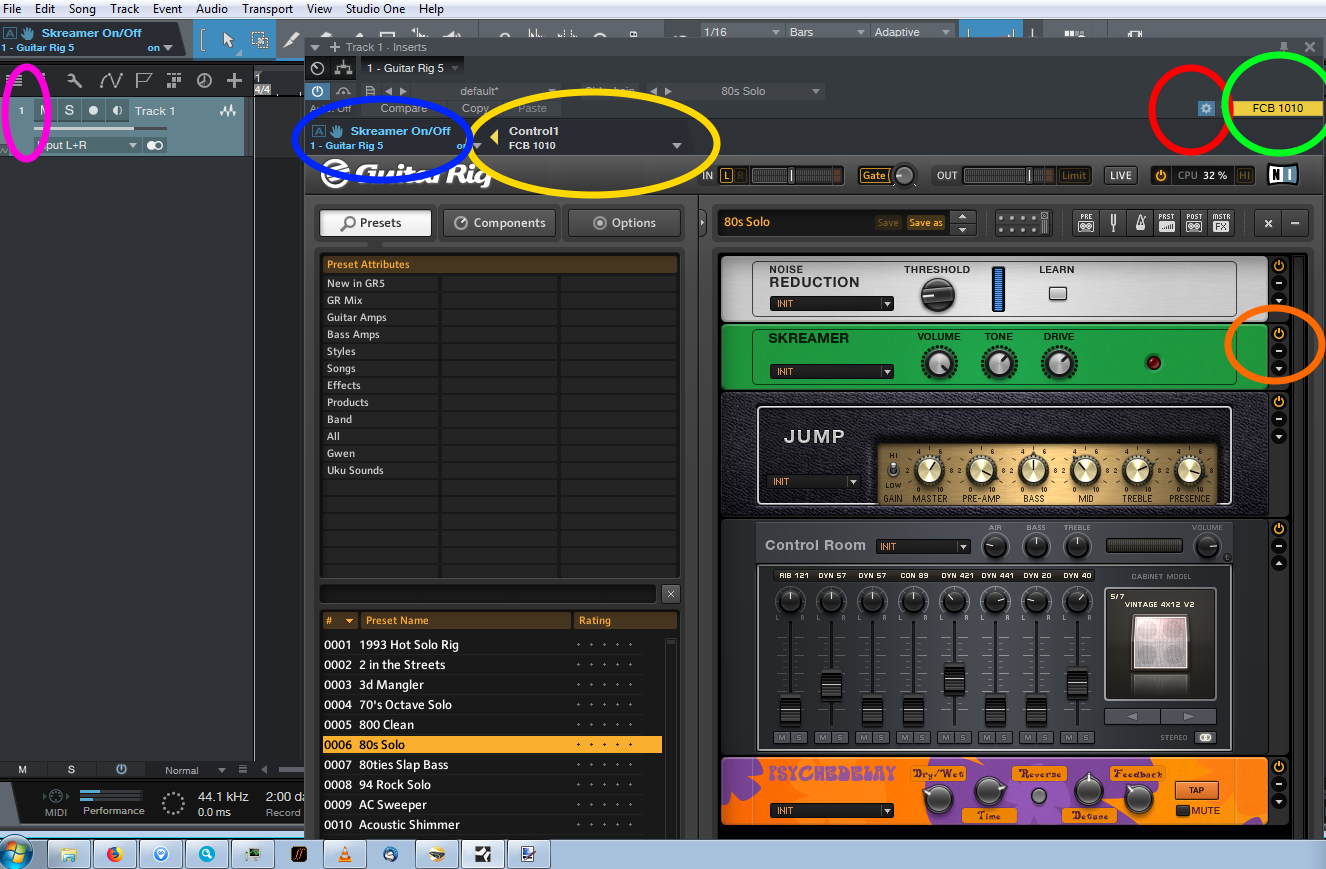Open the 1 - Guitar Rig 5 insert dropdown

point(412,68)
